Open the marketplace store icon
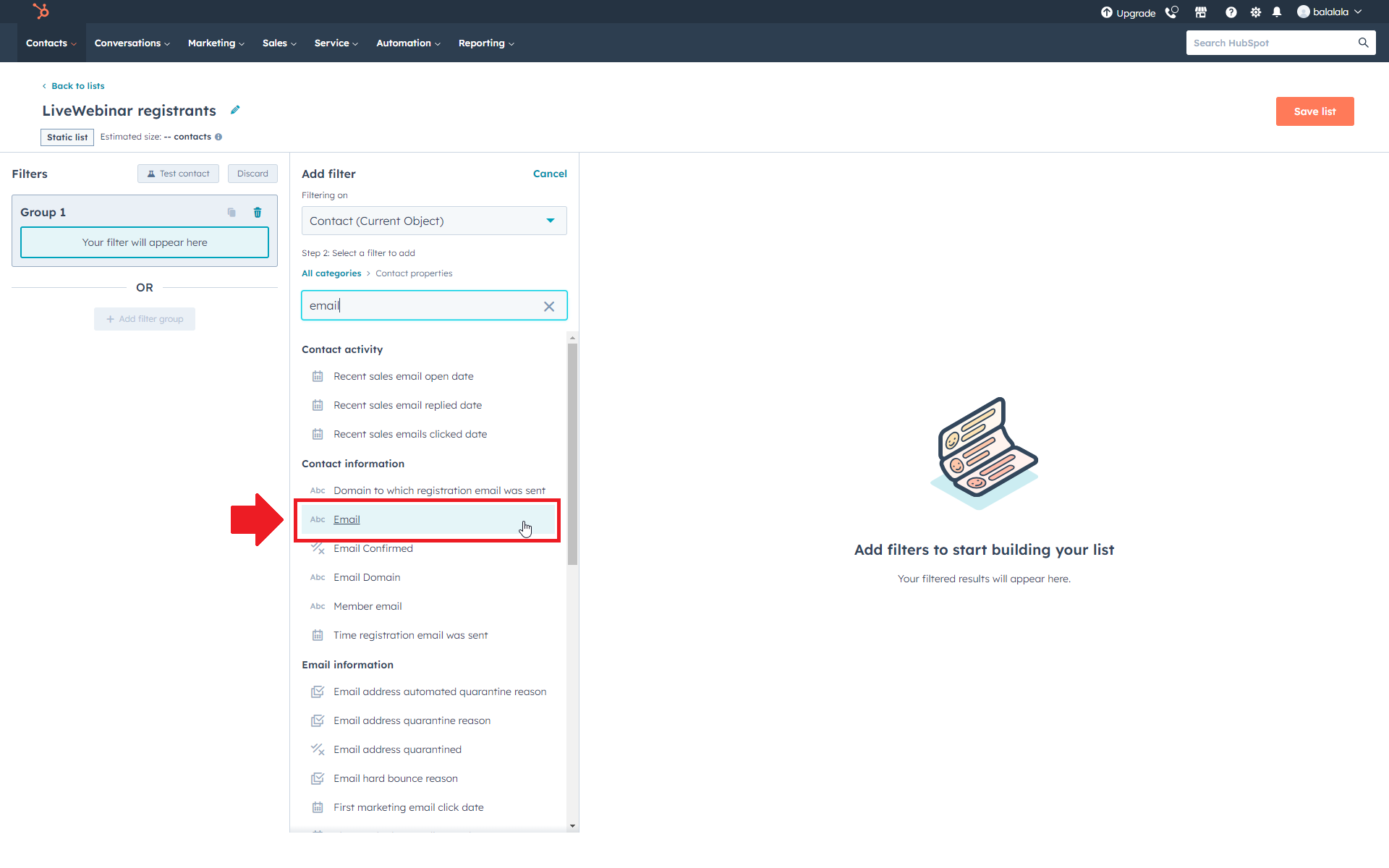The width and height of the screenshot is (1389, 868). pyautogui.click(x=1201, y=12)
